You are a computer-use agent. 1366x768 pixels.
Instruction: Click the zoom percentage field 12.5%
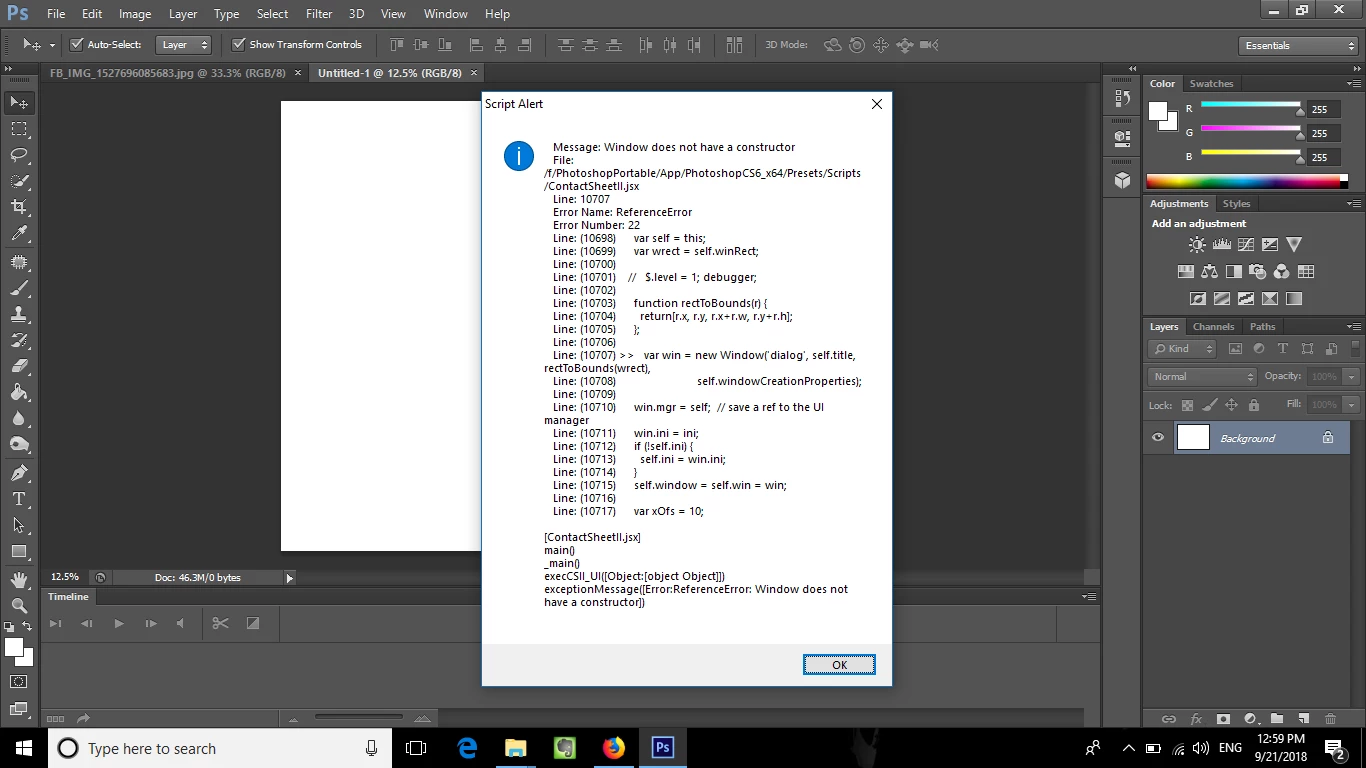pyautogui.click(x=65, y=577)
